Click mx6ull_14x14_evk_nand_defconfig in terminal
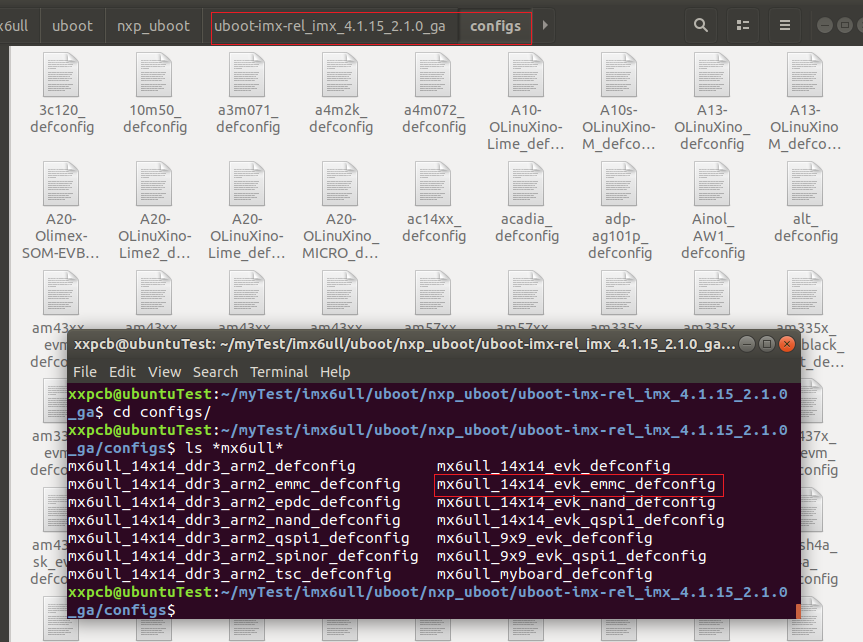Image resolution: width=863 pixels, height=642 pixels. coord(576,502)
